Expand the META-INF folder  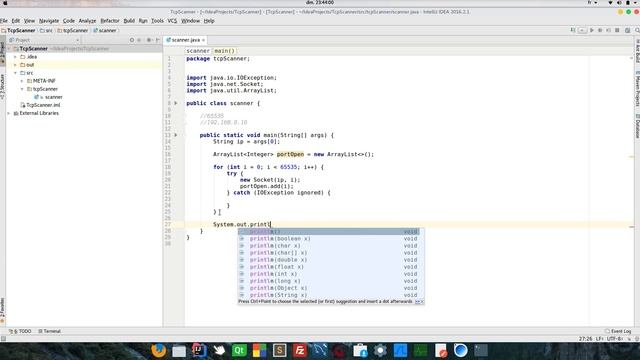coord(22,81)
